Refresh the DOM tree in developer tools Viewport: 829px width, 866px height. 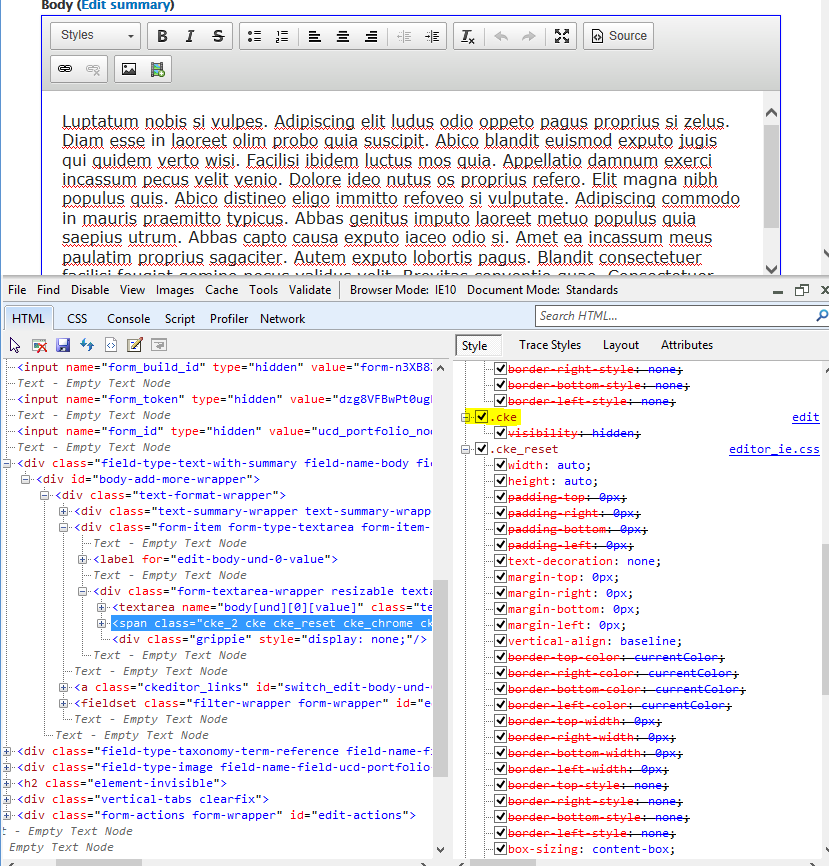point(87,345)
